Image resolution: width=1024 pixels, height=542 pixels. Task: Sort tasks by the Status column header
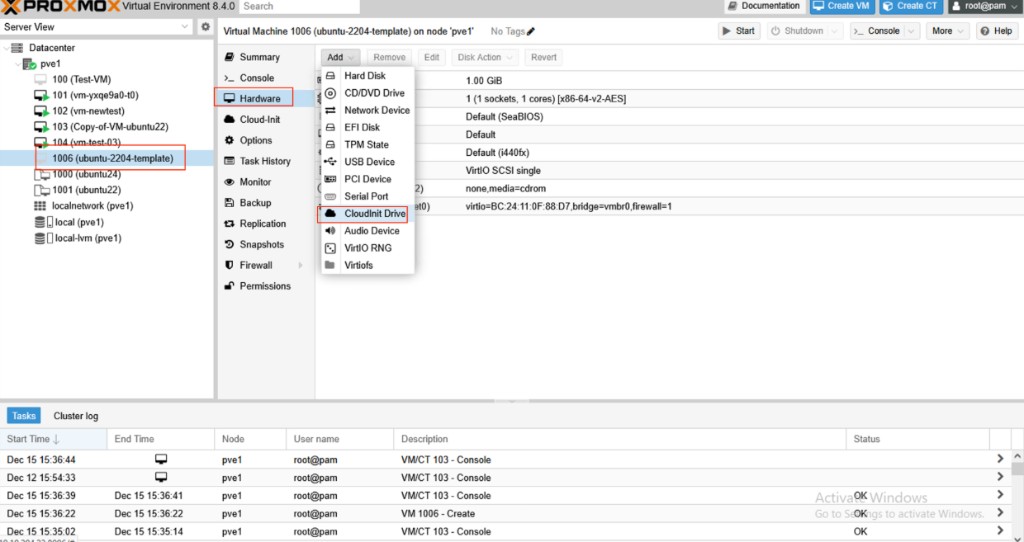point(918,439)
